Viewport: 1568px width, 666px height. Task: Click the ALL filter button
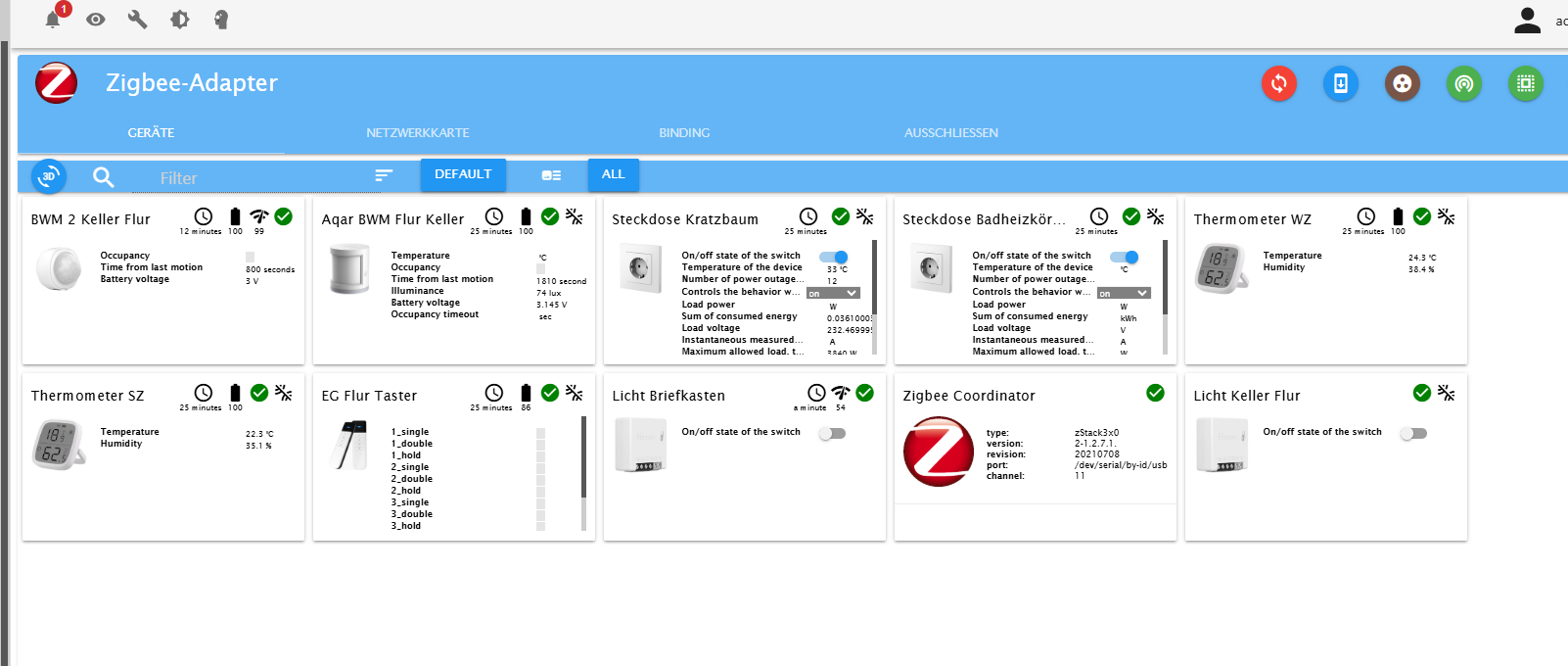tap(613, 174)
